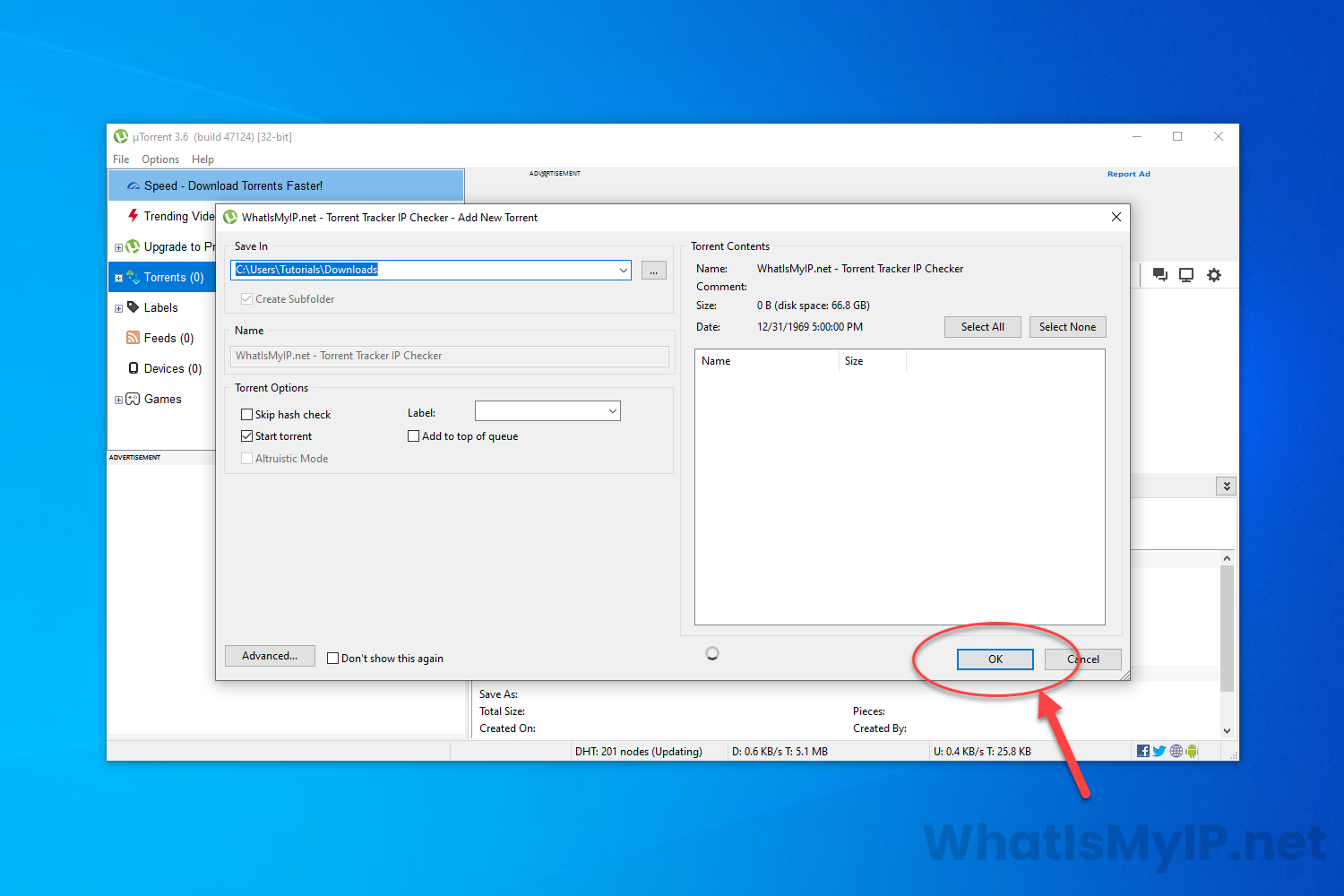
Task: Open the Help menu
Action: tap(202, 159)
